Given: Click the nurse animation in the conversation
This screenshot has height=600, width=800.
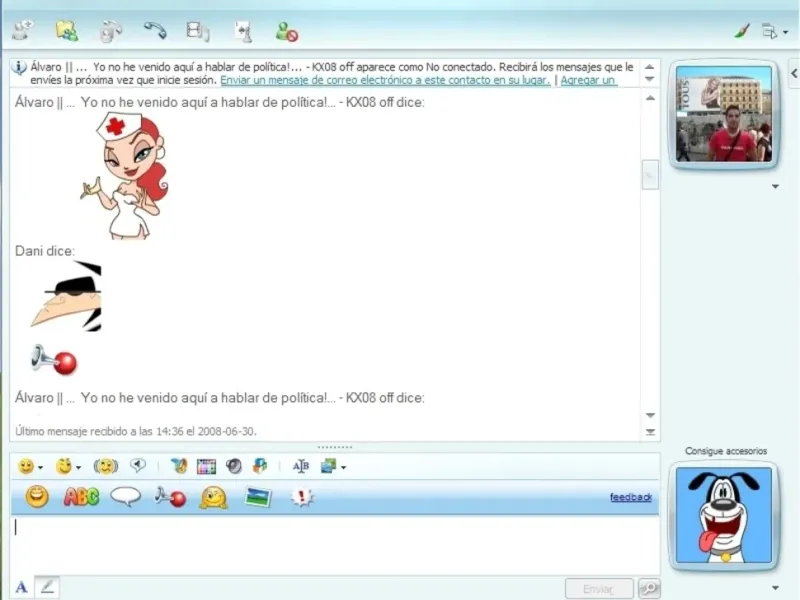Looking at the screenshot, I should coord(124,174).
